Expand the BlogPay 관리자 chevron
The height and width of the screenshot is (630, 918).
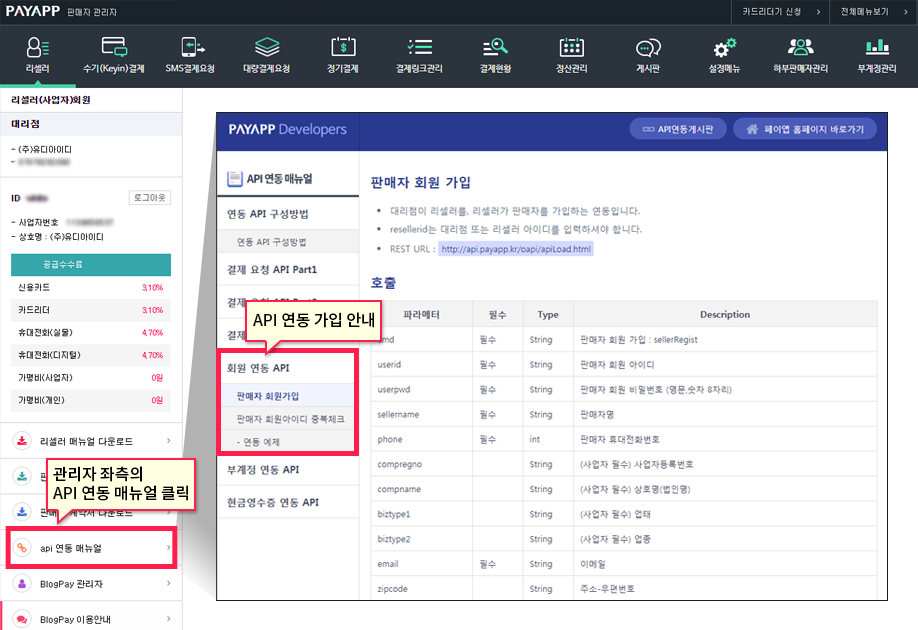pos(169,583)
